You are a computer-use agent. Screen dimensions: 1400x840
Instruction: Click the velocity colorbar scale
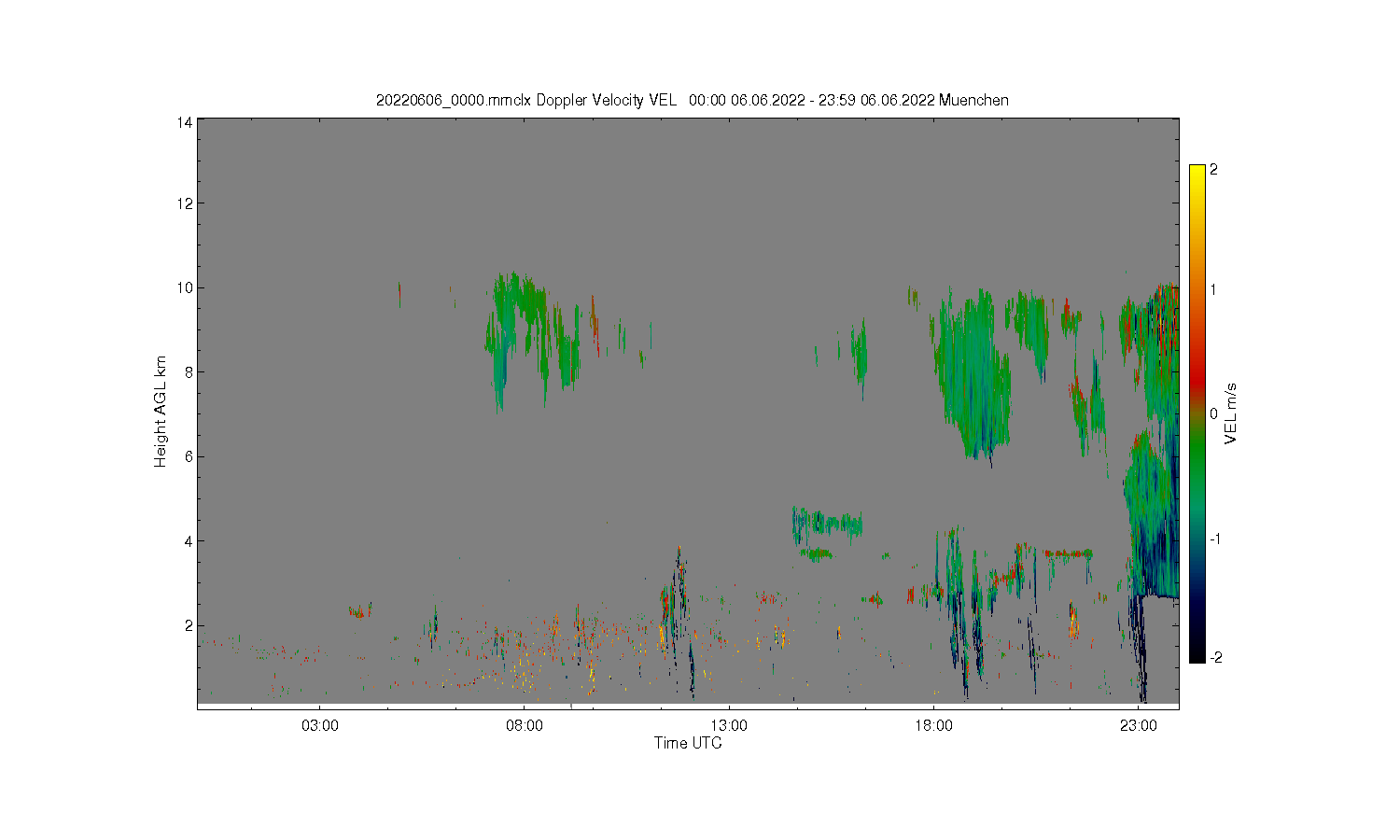(1197, 413)
